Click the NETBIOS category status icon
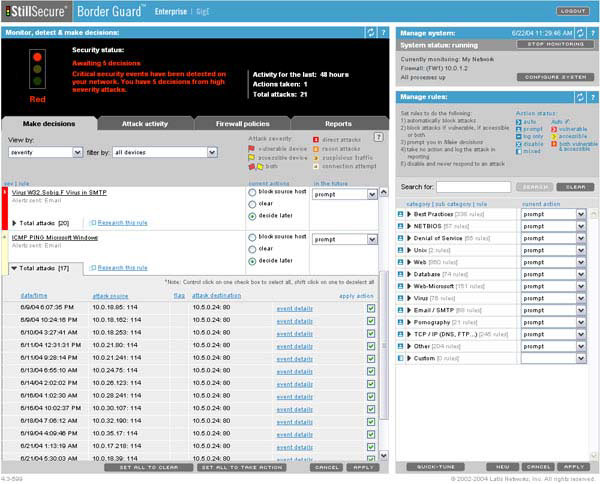 [x=400, y=226]
